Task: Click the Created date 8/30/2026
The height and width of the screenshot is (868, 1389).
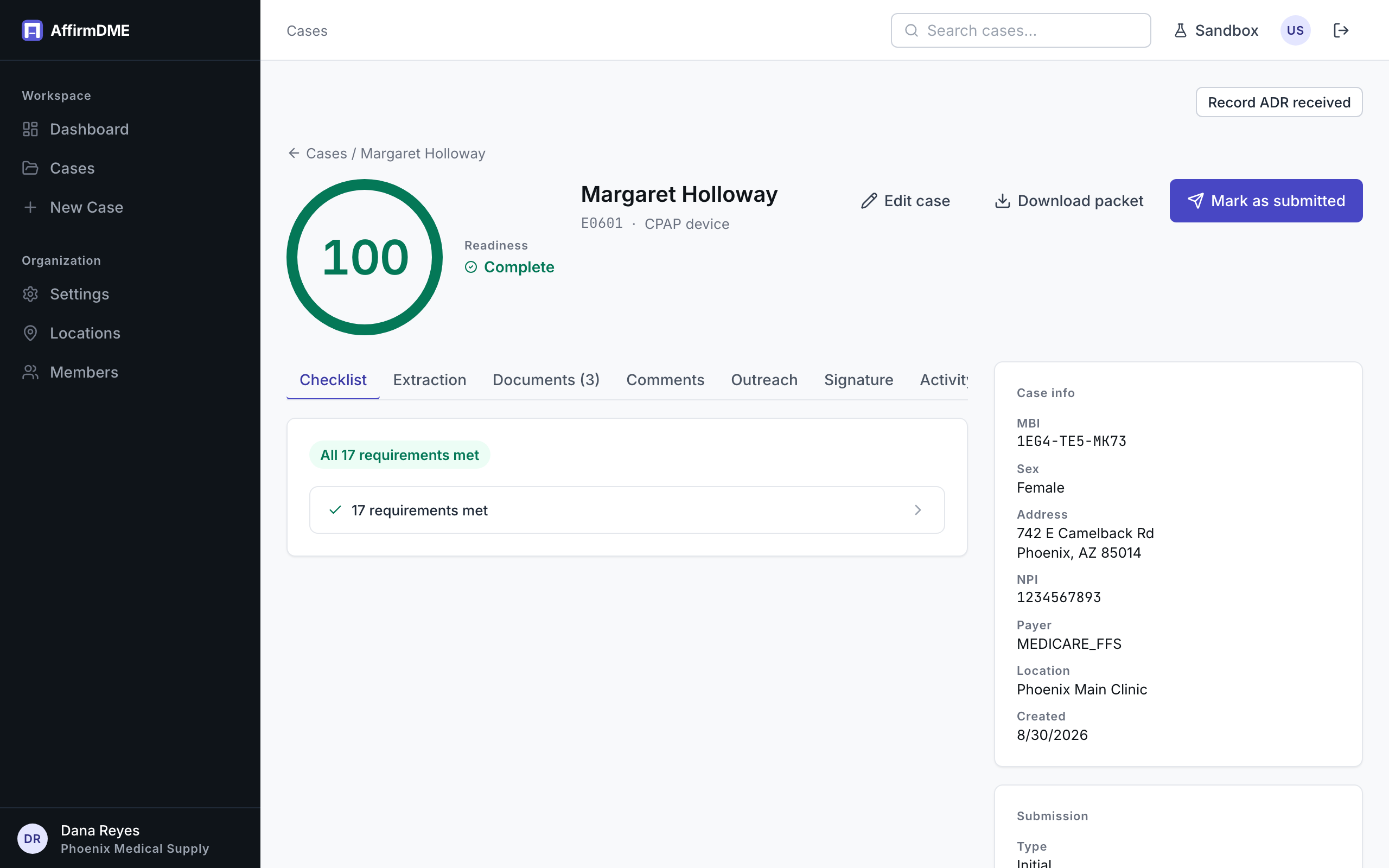Action: (x=1052, y=735)
